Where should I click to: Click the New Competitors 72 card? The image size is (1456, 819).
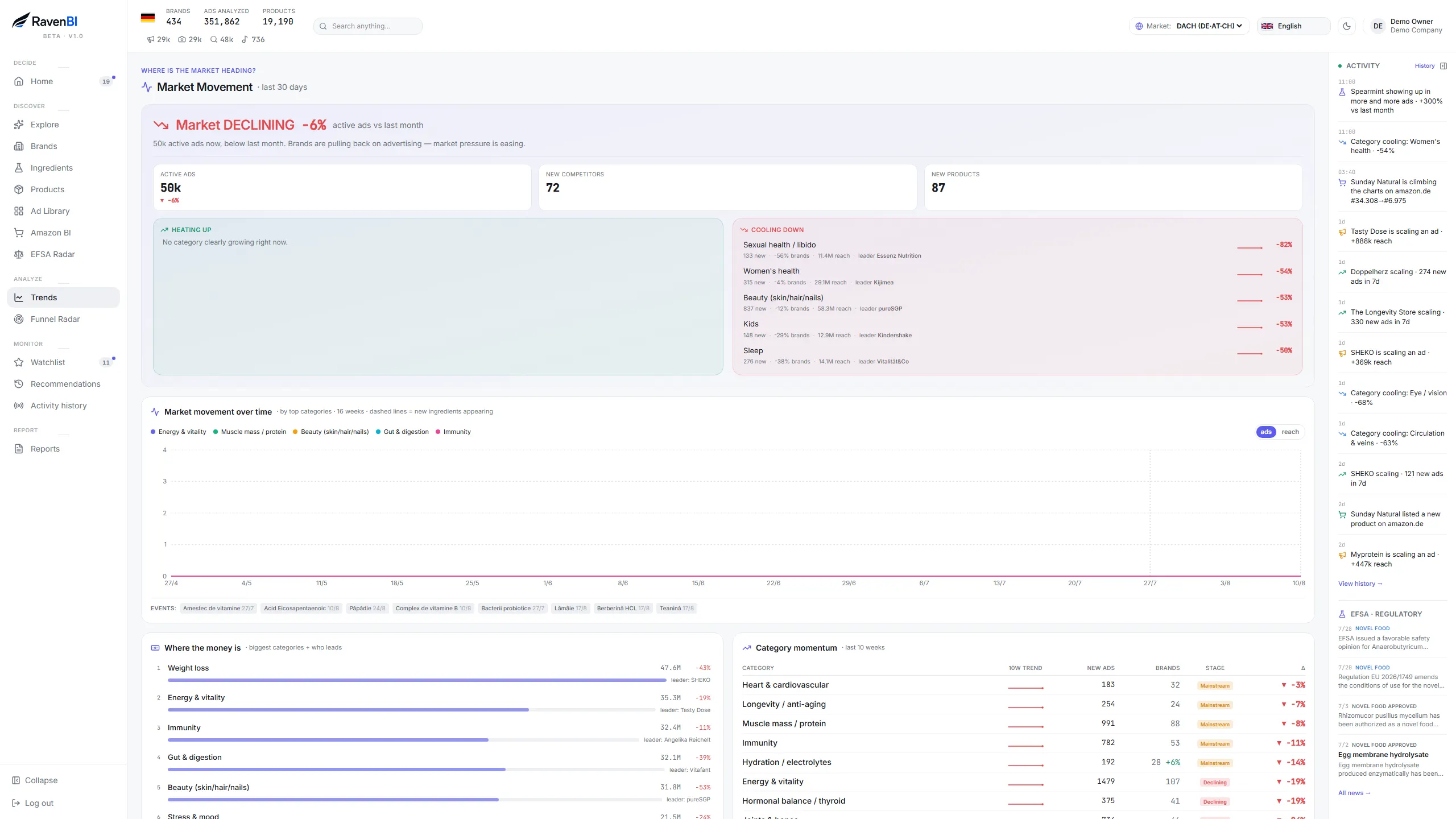(x=727, y=187)
